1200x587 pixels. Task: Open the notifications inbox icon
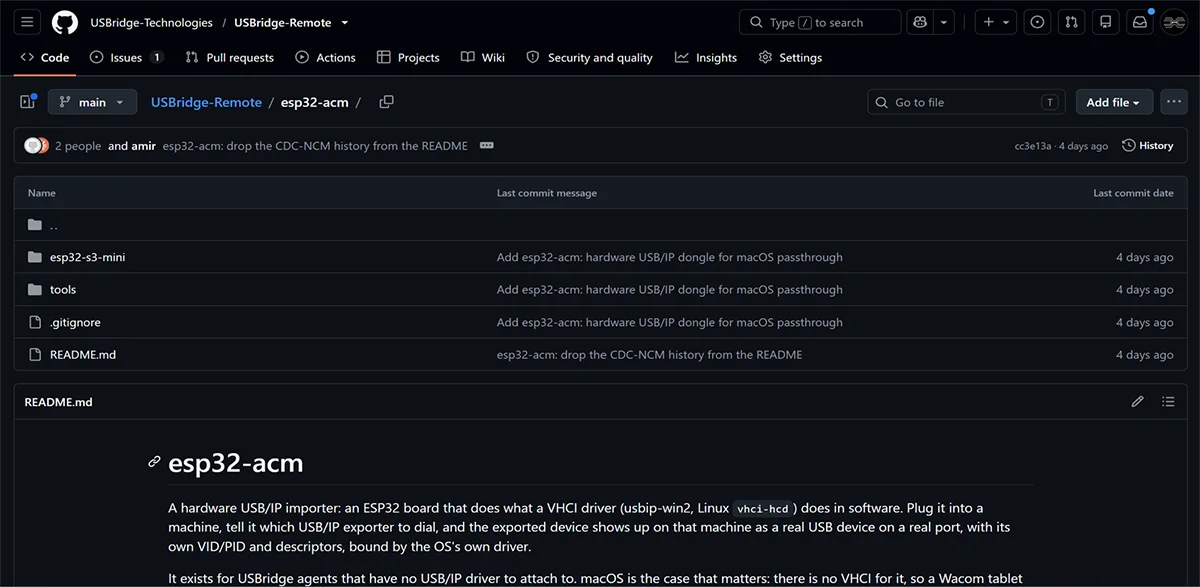click(1139, 22)
